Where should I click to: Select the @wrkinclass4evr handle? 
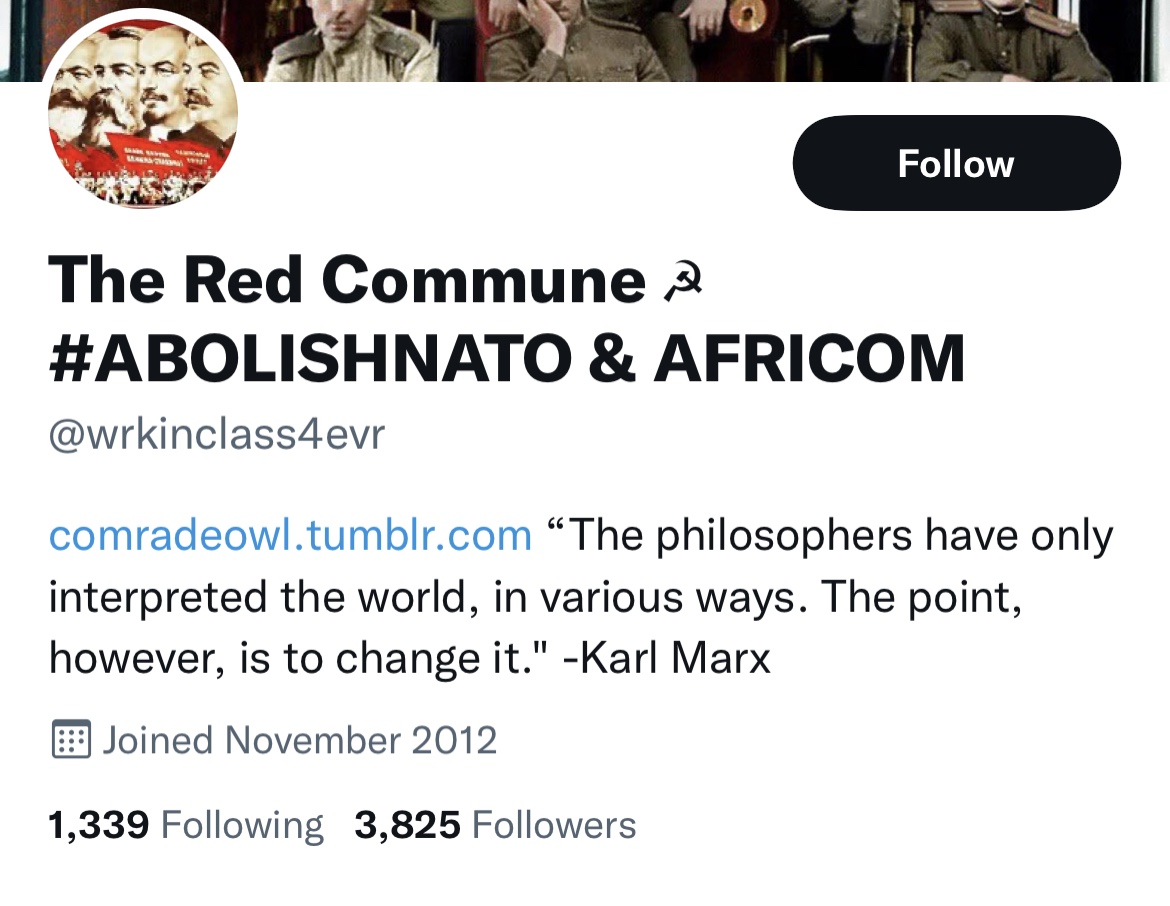[216, 436]
